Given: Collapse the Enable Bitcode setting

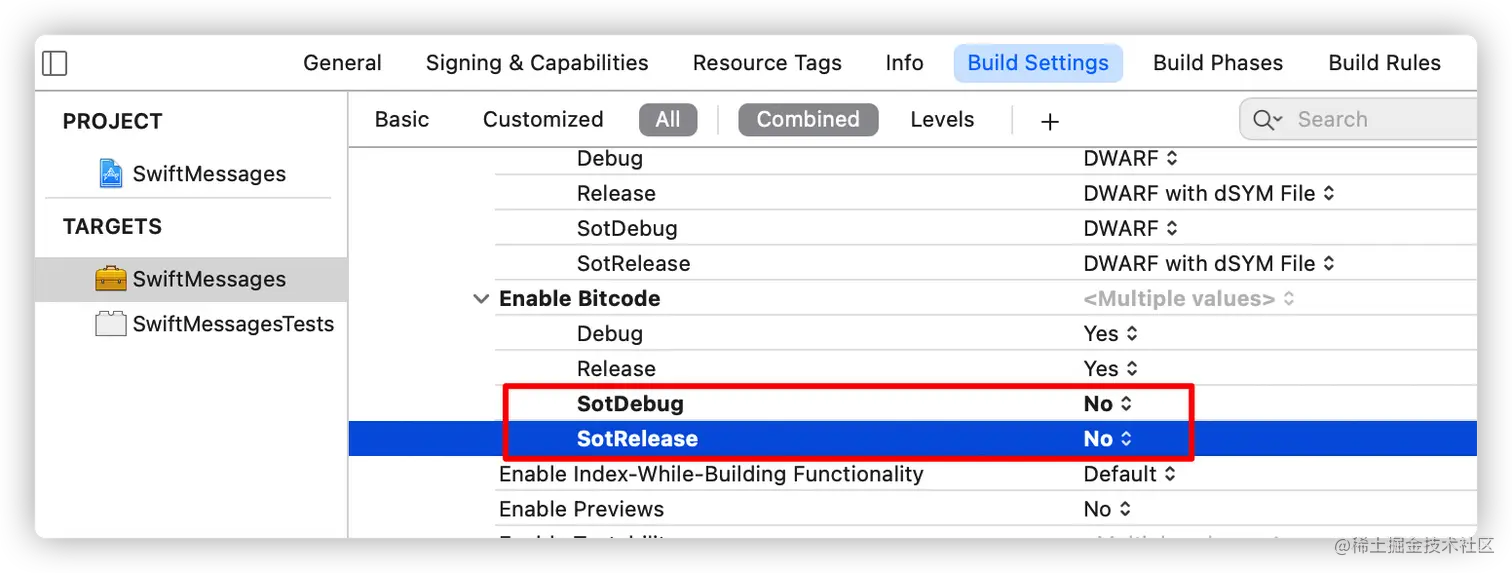Looking at the screenshot, I should click(x=481, y=299).
